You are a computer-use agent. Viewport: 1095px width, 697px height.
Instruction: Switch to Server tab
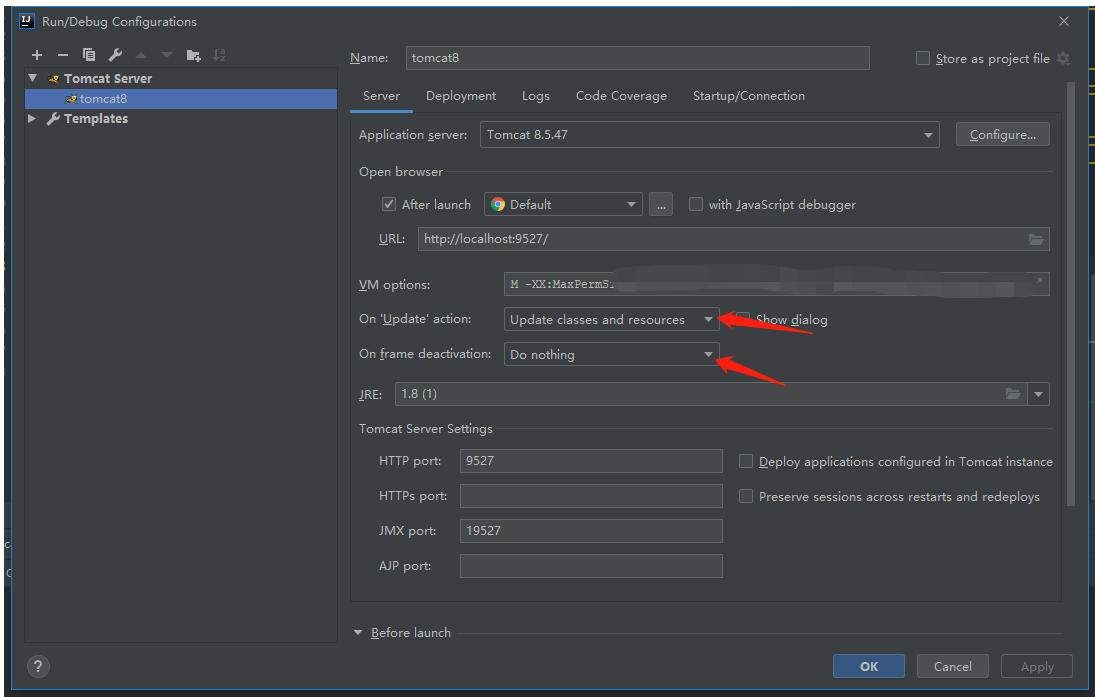click(x=381, y=96)
